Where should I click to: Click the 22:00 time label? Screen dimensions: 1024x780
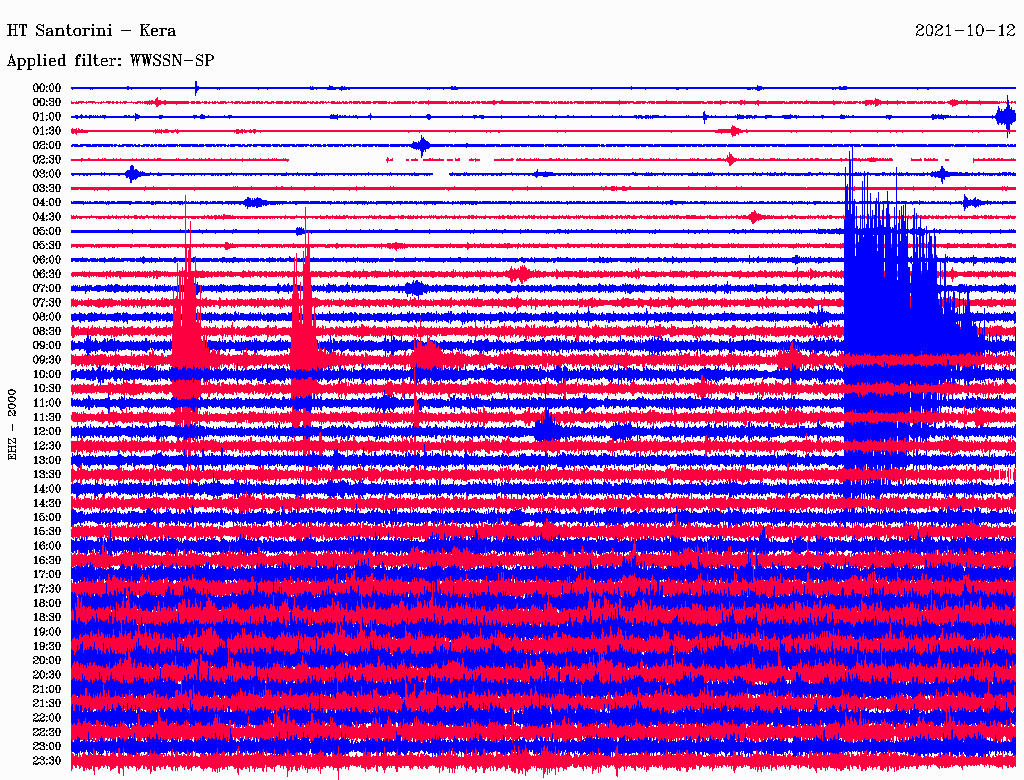pyautogui.click(x=47, y=718)
